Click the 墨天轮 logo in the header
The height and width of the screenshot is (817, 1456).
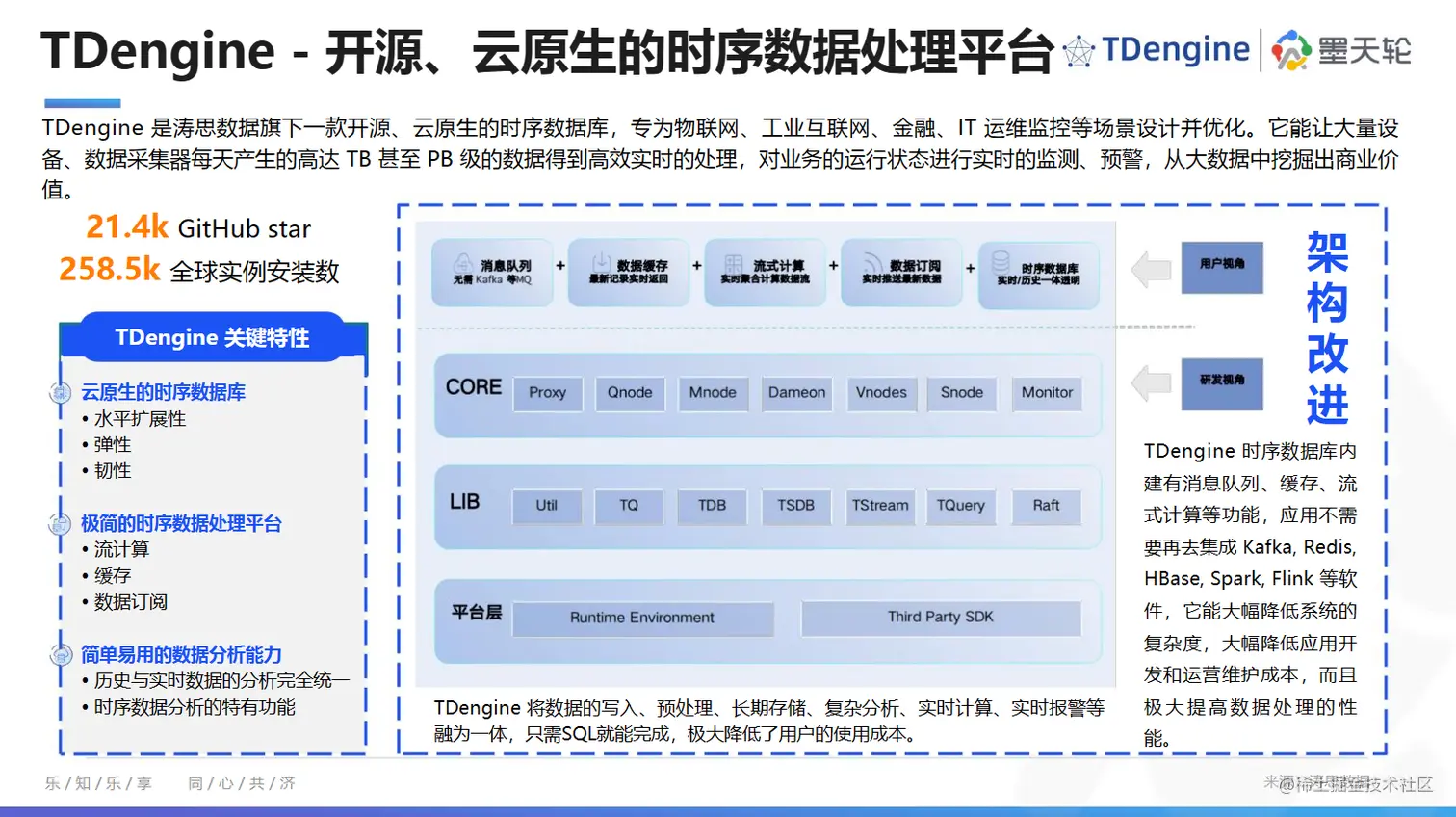(x=1341, y=50)
